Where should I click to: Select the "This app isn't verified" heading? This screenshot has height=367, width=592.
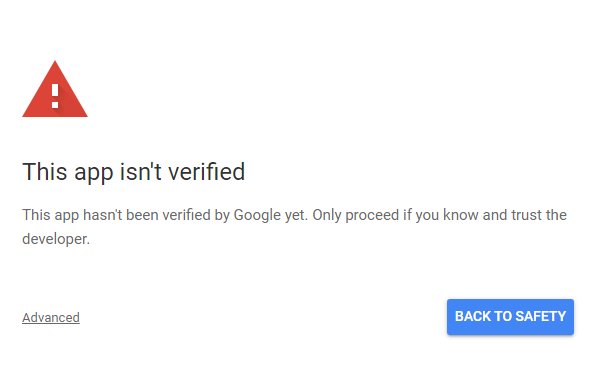point(134,172)
